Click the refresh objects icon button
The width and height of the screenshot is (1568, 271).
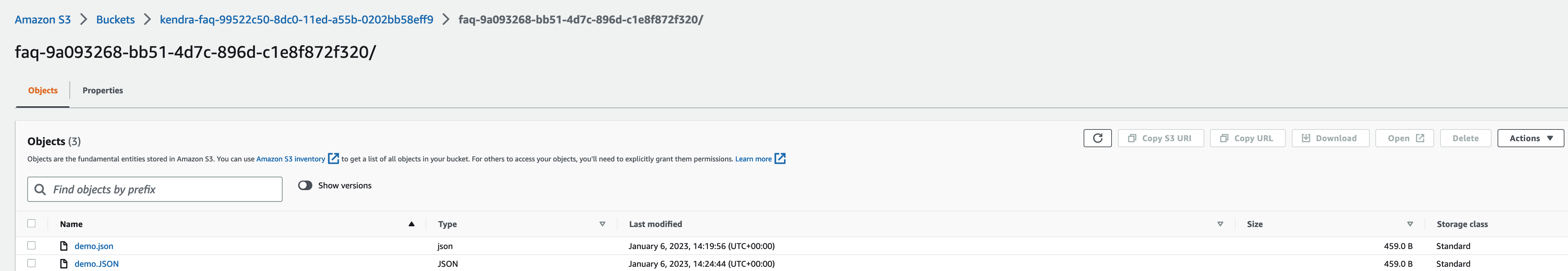[x=1097, y=138]
